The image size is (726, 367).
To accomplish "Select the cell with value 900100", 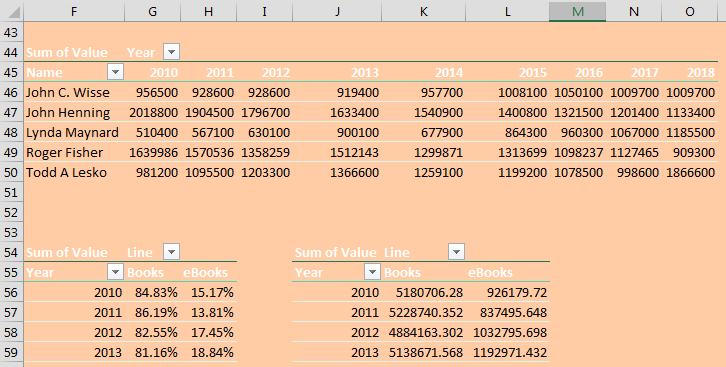I will pos(337,132).
